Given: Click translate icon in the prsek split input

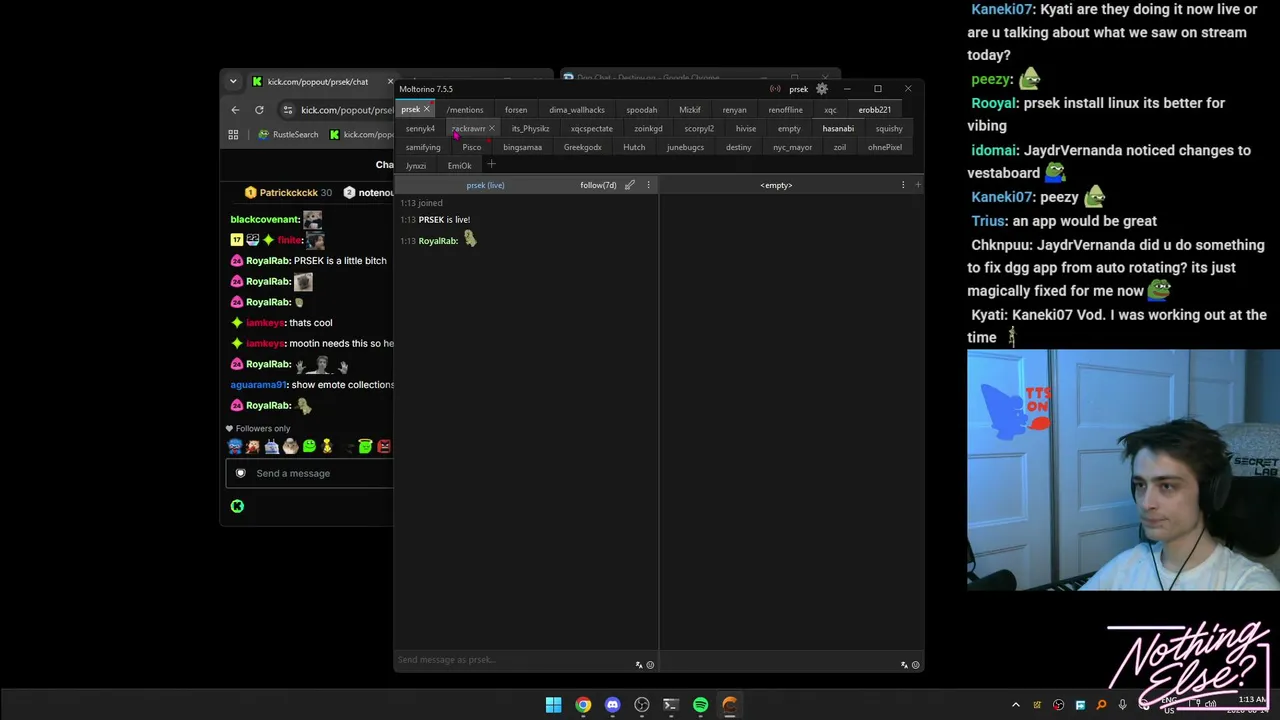Looking at the screenshot, I should [639, 665].
